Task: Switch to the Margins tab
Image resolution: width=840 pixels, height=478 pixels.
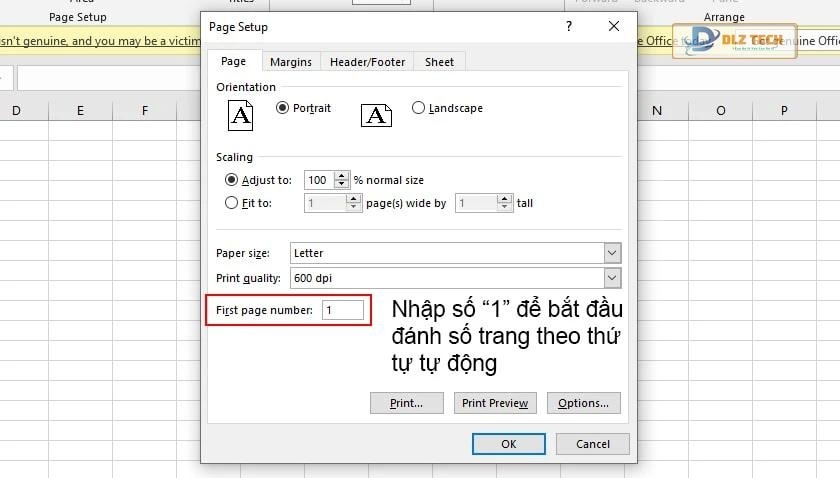Action: coord(291,62)
